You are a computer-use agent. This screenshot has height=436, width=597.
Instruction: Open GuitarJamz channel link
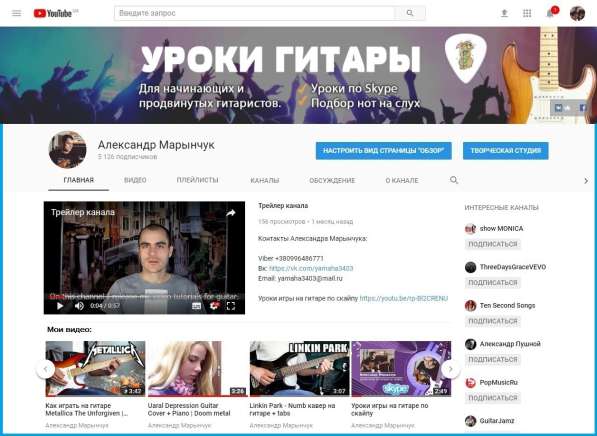tap(497, 421)
